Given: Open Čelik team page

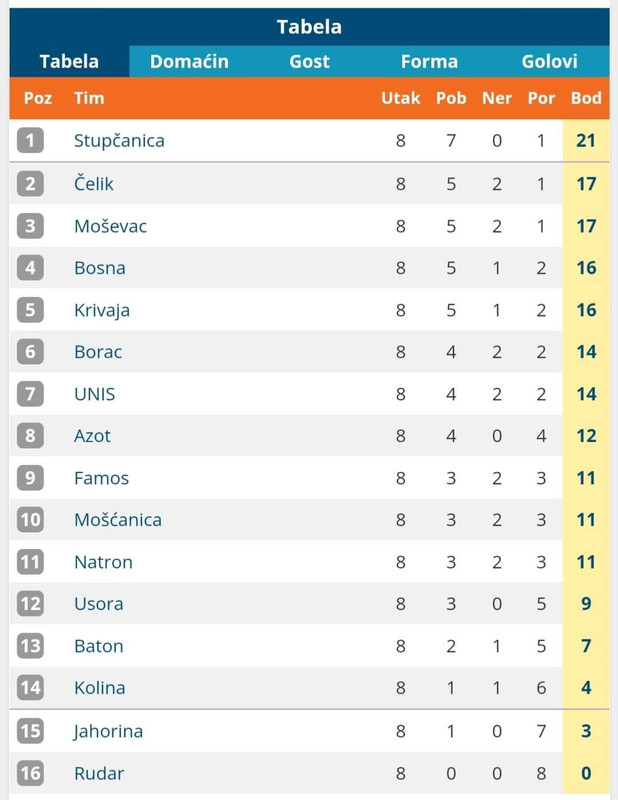Looking at the screenshot, I should click(x=94, y=183).
